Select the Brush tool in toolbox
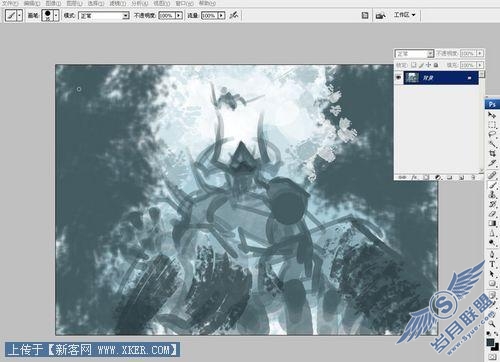This screenshot has width=500, height=362. pyautogui.click(x=492, y=185)
